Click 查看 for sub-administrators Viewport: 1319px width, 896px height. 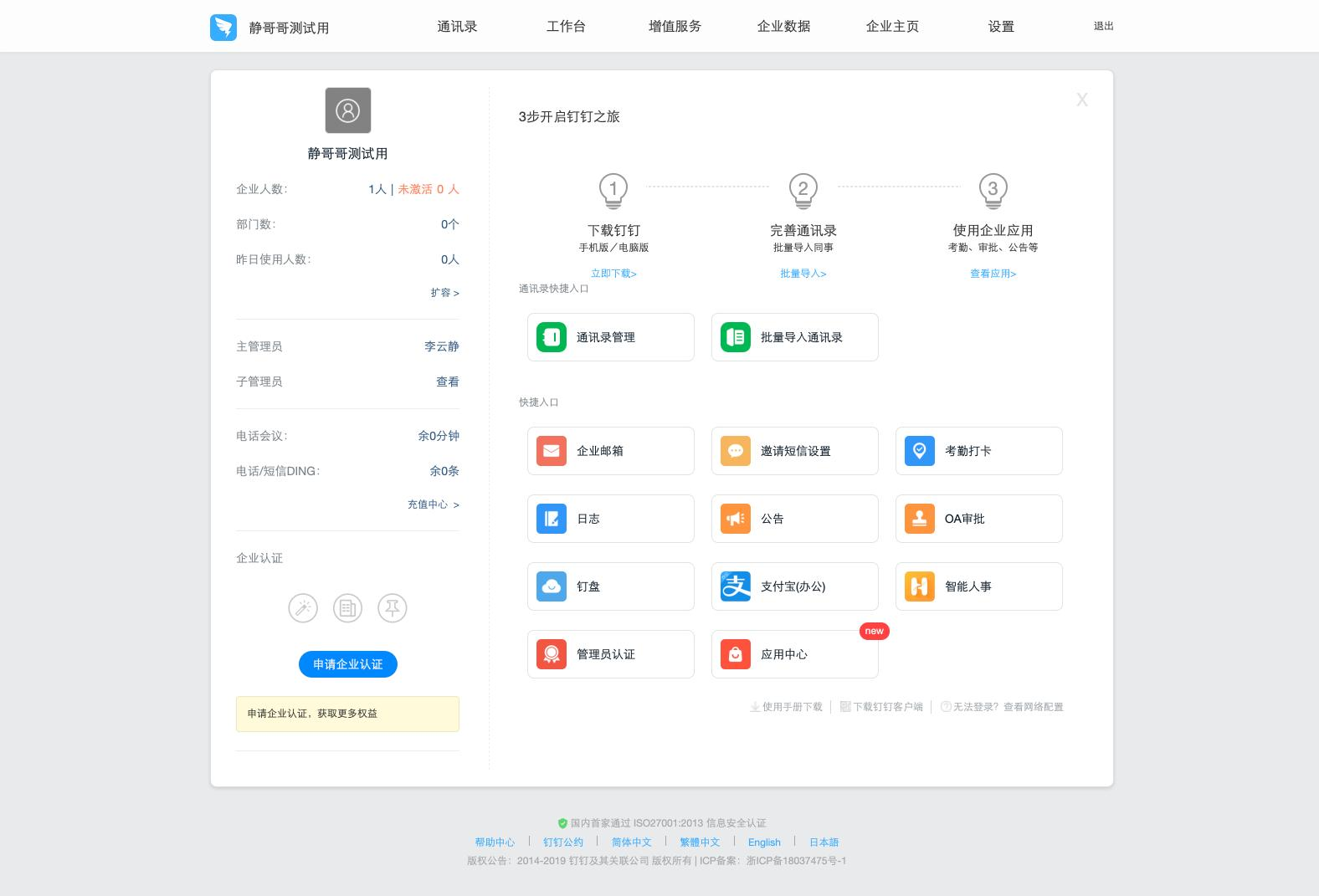(x=448, y=381)
